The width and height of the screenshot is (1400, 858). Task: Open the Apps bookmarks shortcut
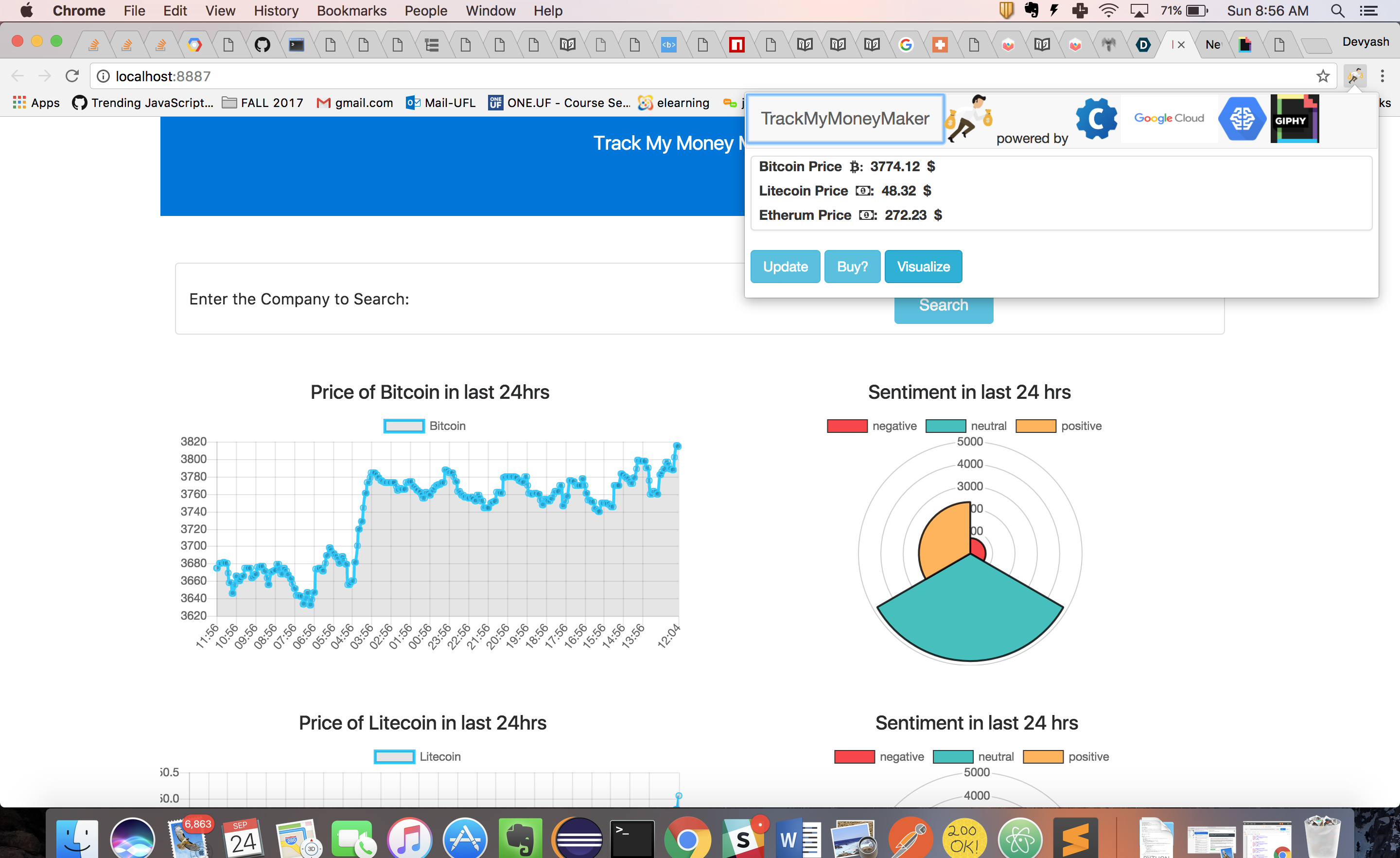tap(36, 103)
